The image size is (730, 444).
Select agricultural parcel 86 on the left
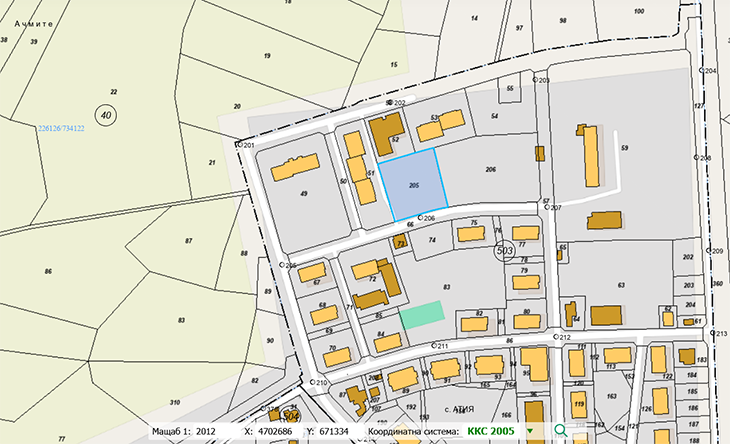tap(45, 272)
